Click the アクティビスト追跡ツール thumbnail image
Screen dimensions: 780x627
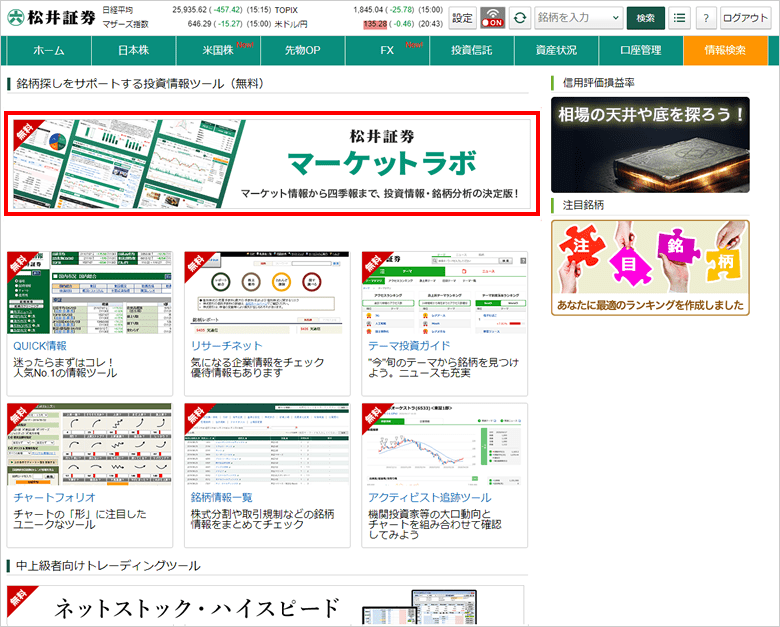444,444
